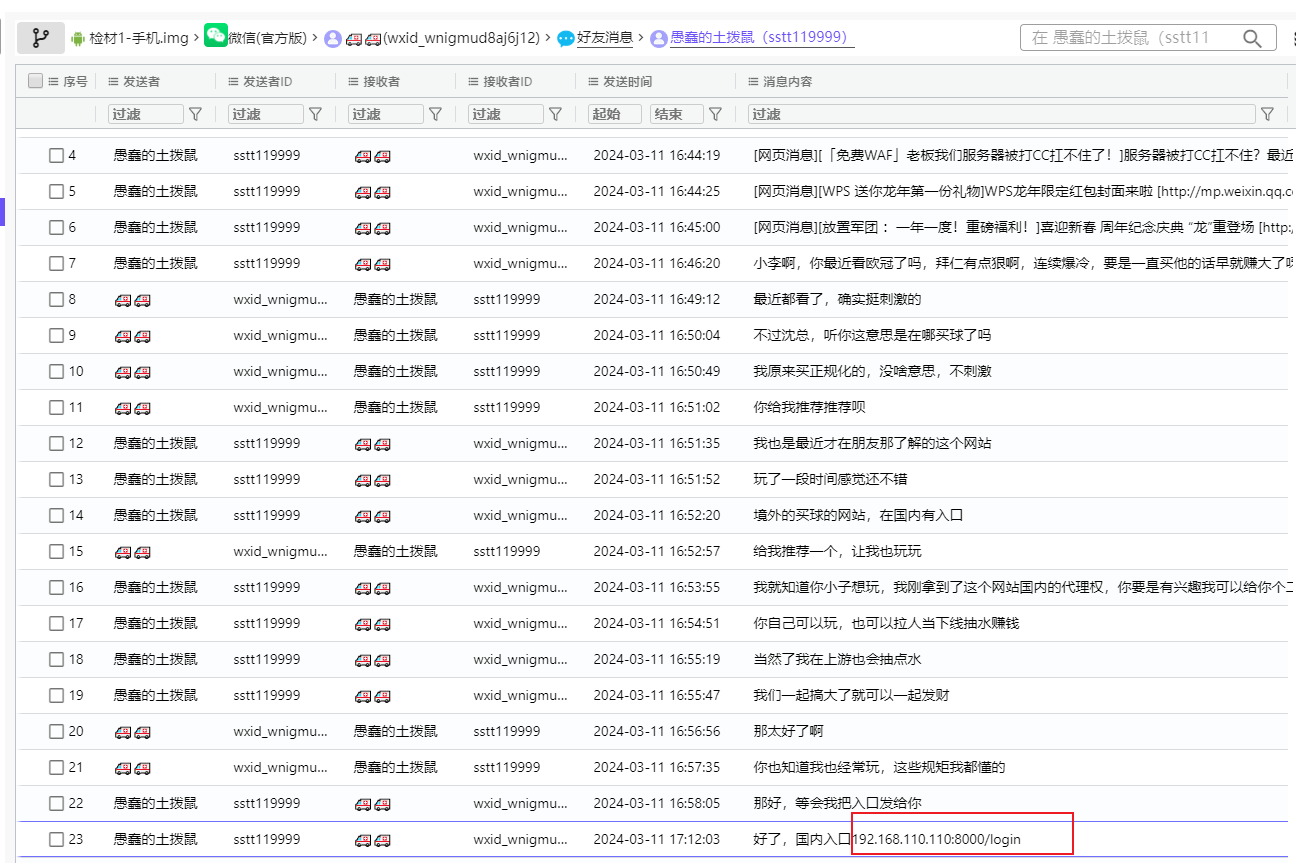
Task: Open the 接收者 column menu icon
Action: point(353,81)
